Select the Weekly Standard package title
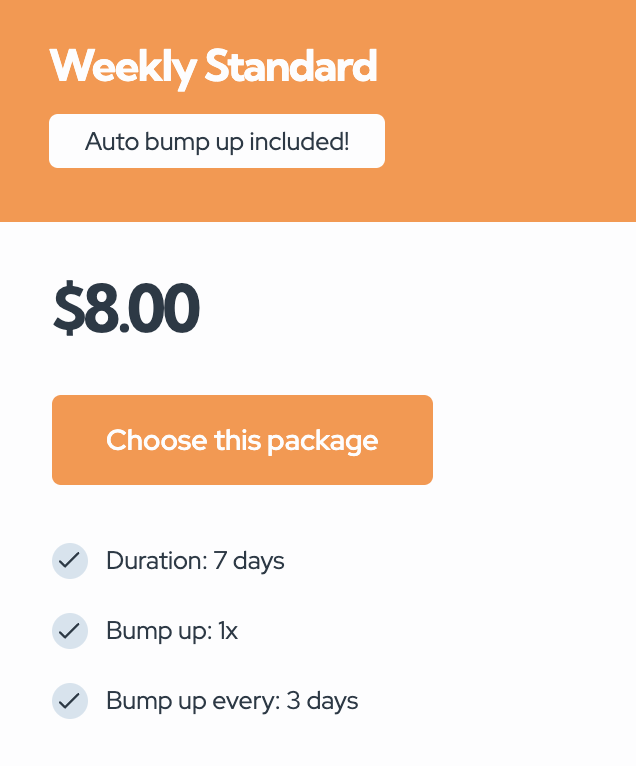 [213, 66]
